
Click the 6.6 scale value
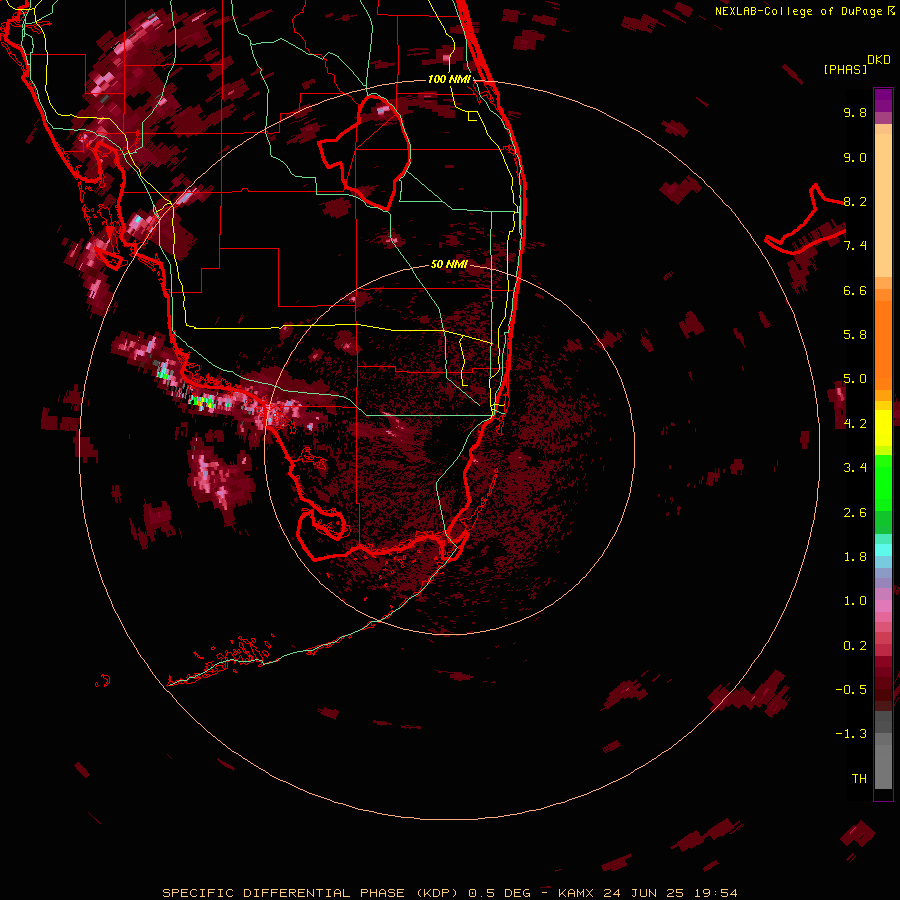pyautogui.click(x=855, y=290)
